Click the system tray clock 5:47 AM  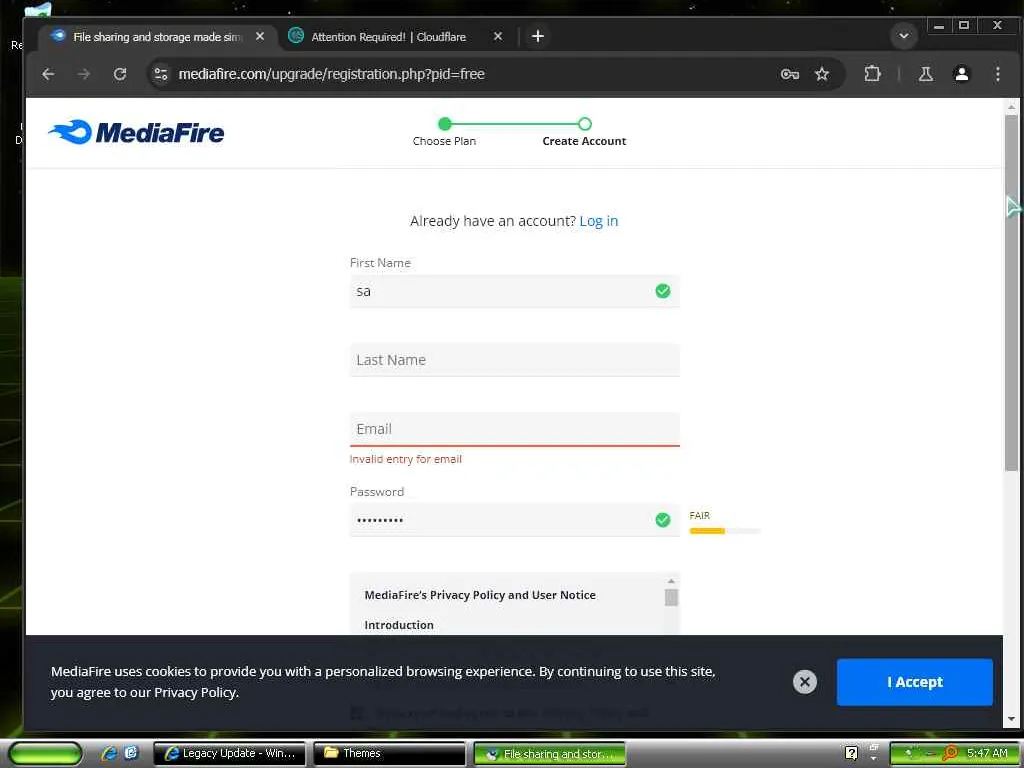pos(987,753)
